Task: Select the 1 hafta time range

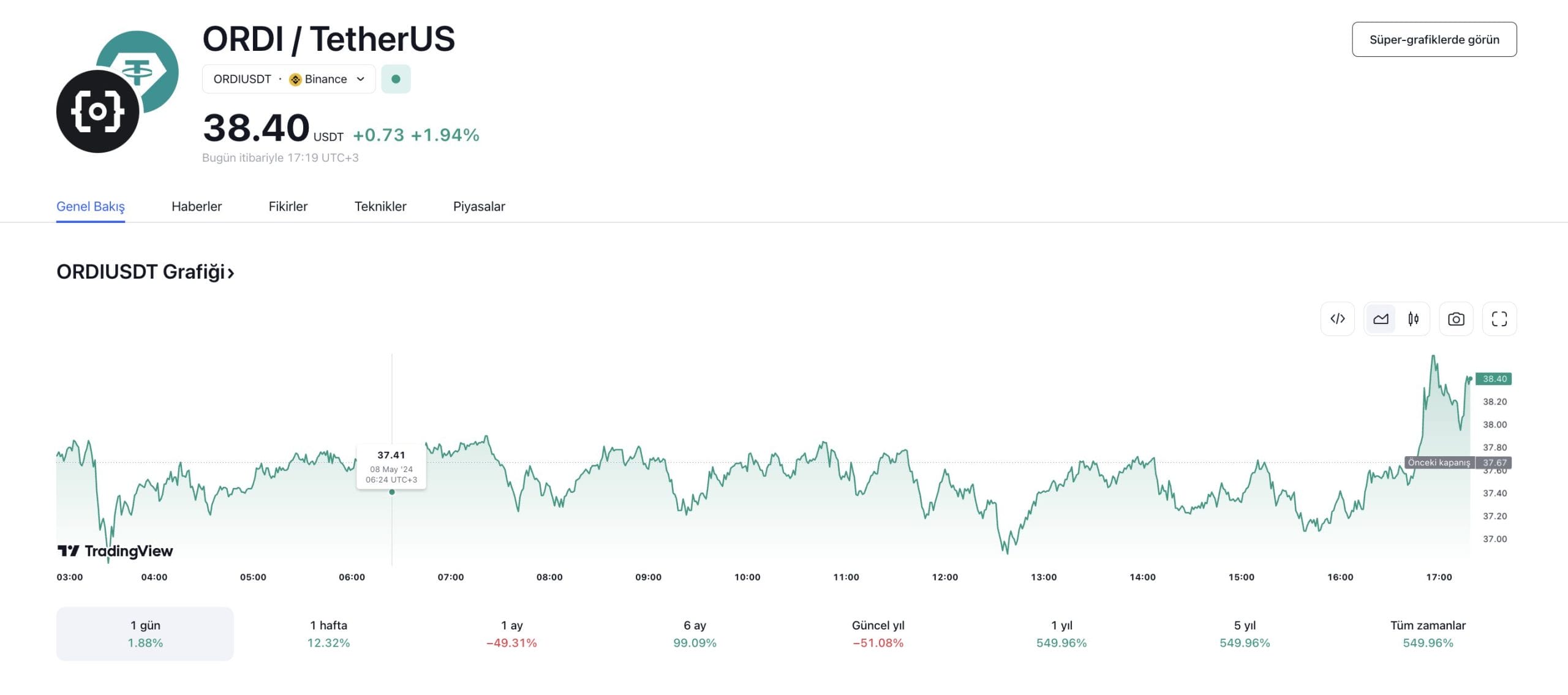Action: click(x=328, y=634)
